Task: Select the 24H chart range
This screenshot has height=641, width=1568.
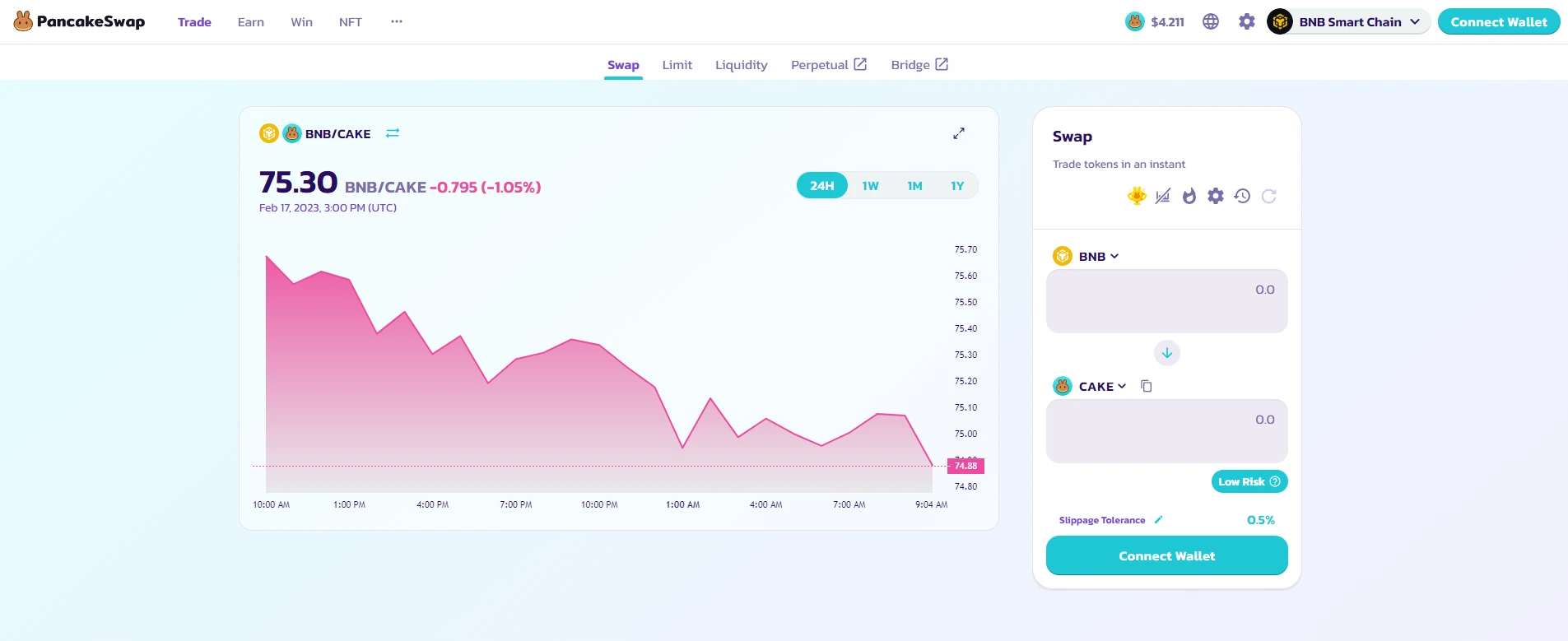Action: pos(822,186)
